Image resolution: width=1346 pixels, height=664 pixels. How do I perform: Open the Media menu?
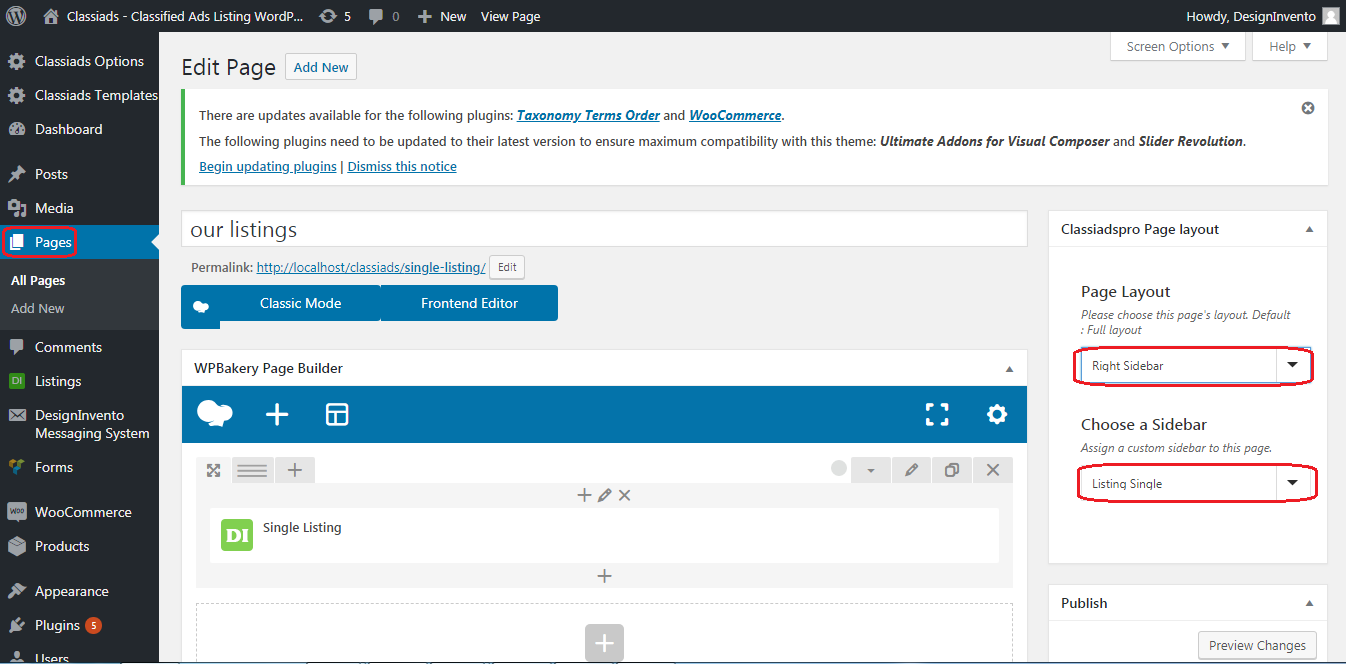[79, 208]
